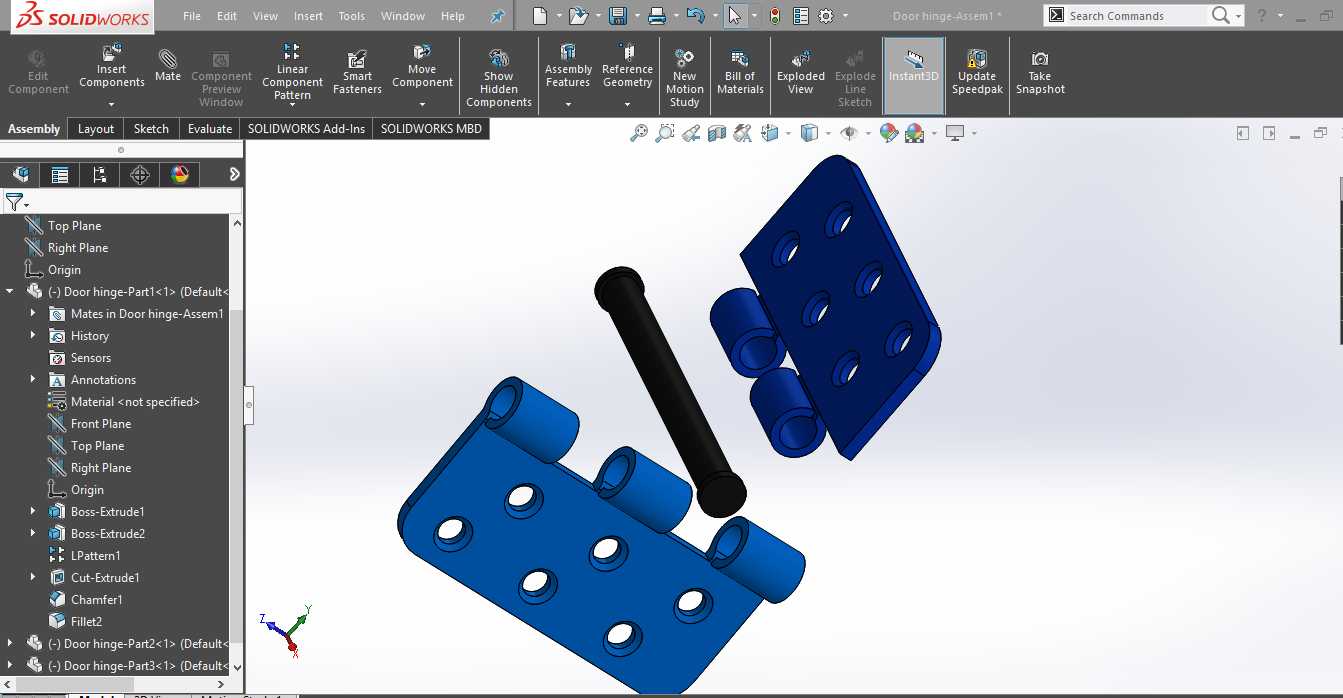Switch to the Evaluate tab
Viewport: 1343px width, 698px height.
point(210,128)
